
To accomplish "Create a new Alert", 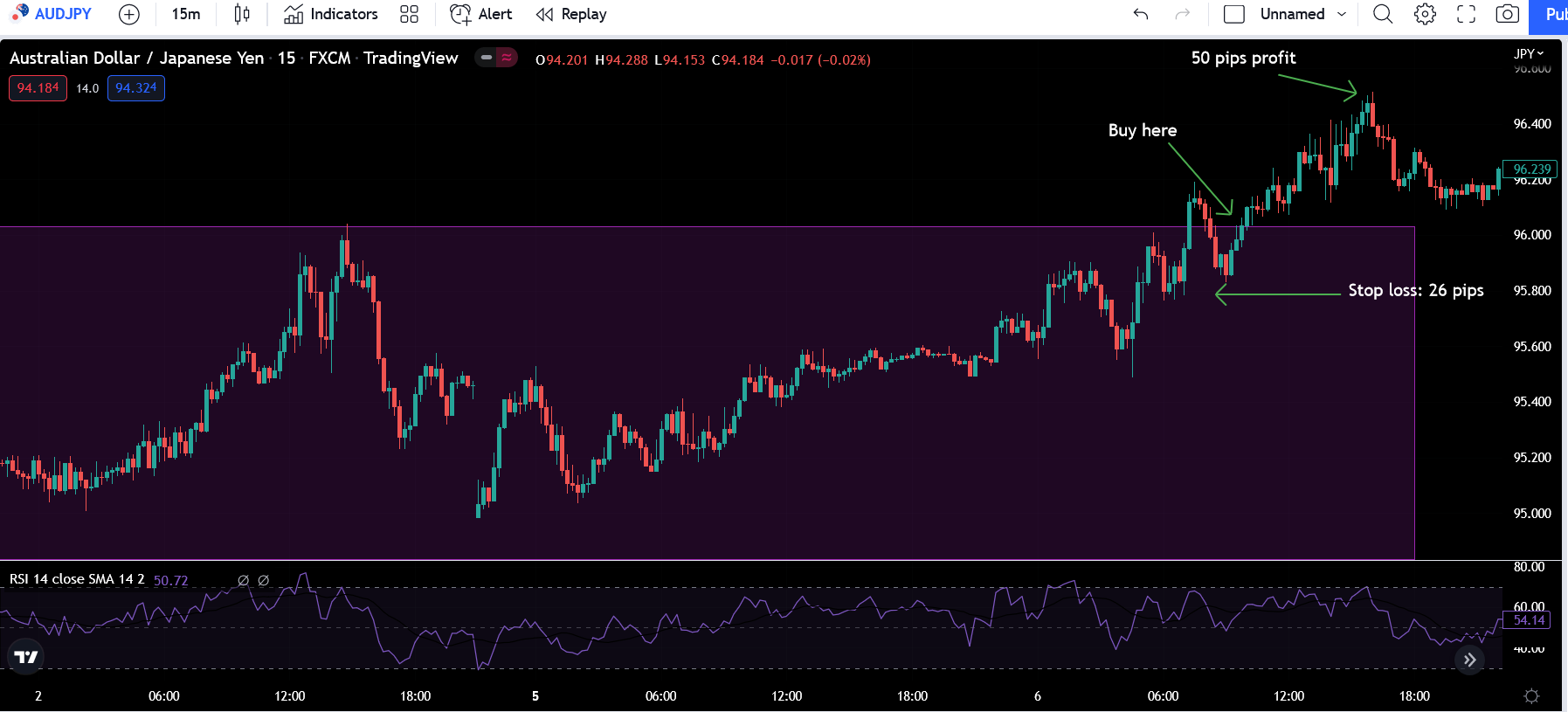I will tap(480, 14).
